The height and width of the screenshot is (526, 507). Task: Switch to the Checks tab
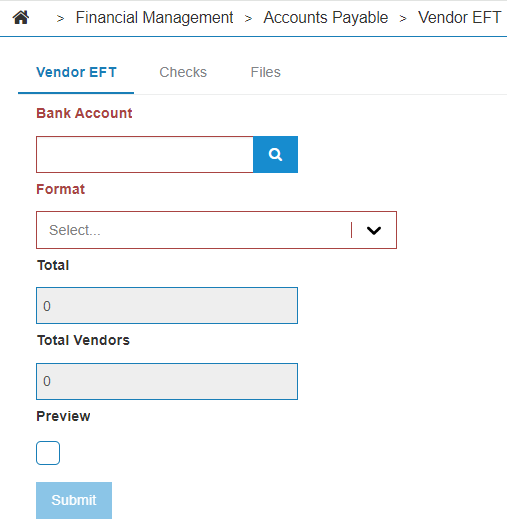[x=183, y=72]
